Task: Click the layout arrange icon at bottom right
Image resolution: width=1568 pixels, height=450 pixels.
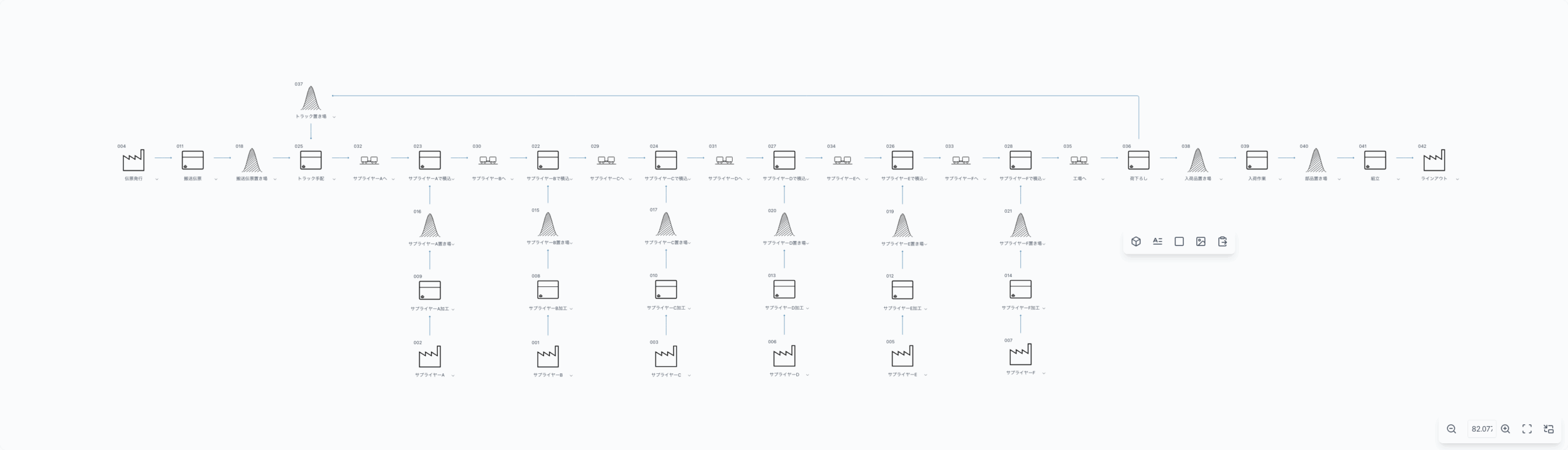Action: 1548,429
